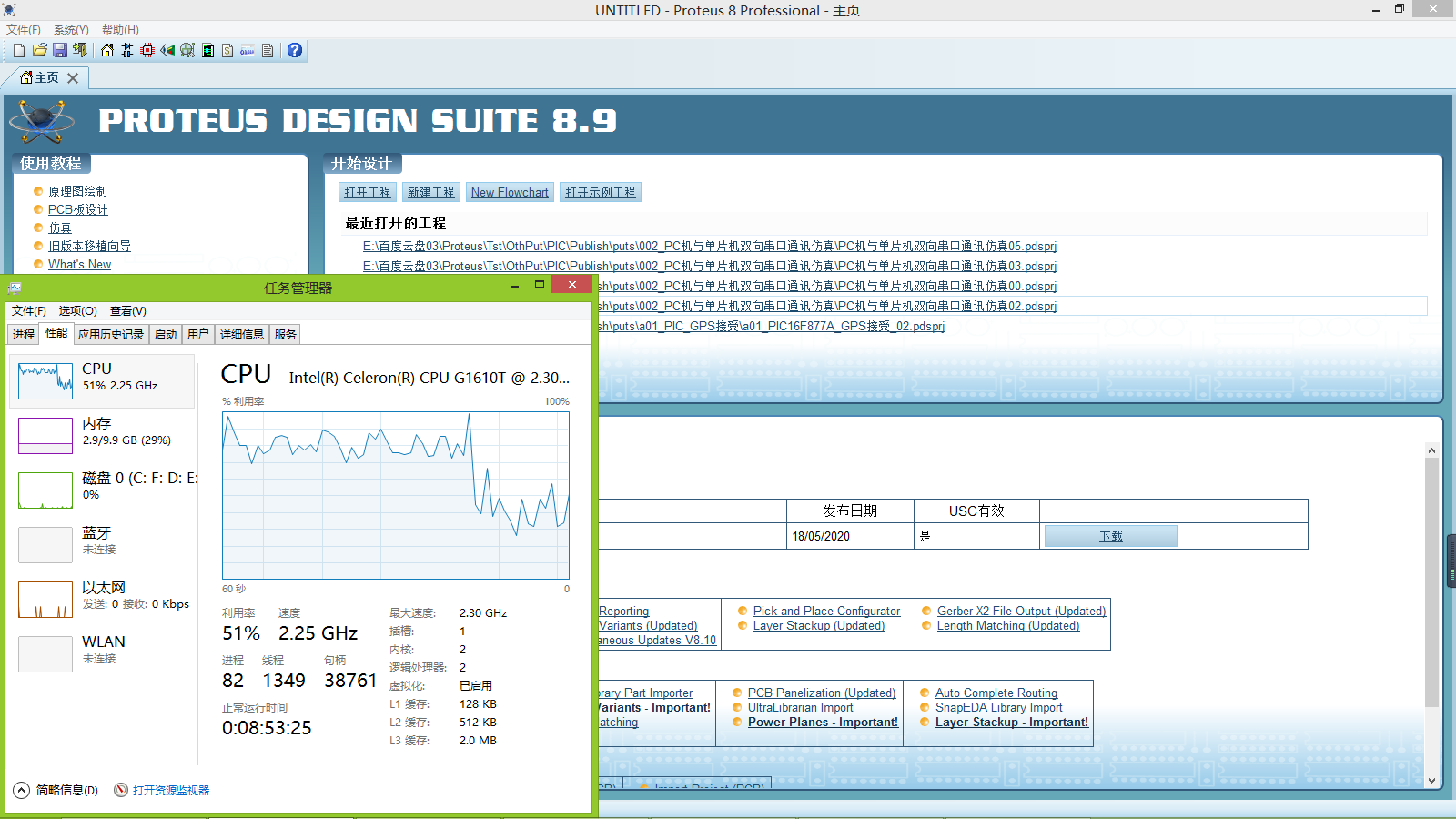This screenshot has width=1456, height=819.
Task: Go to home page via house icon
Action: pyautogui.click(x=107, y=50)
